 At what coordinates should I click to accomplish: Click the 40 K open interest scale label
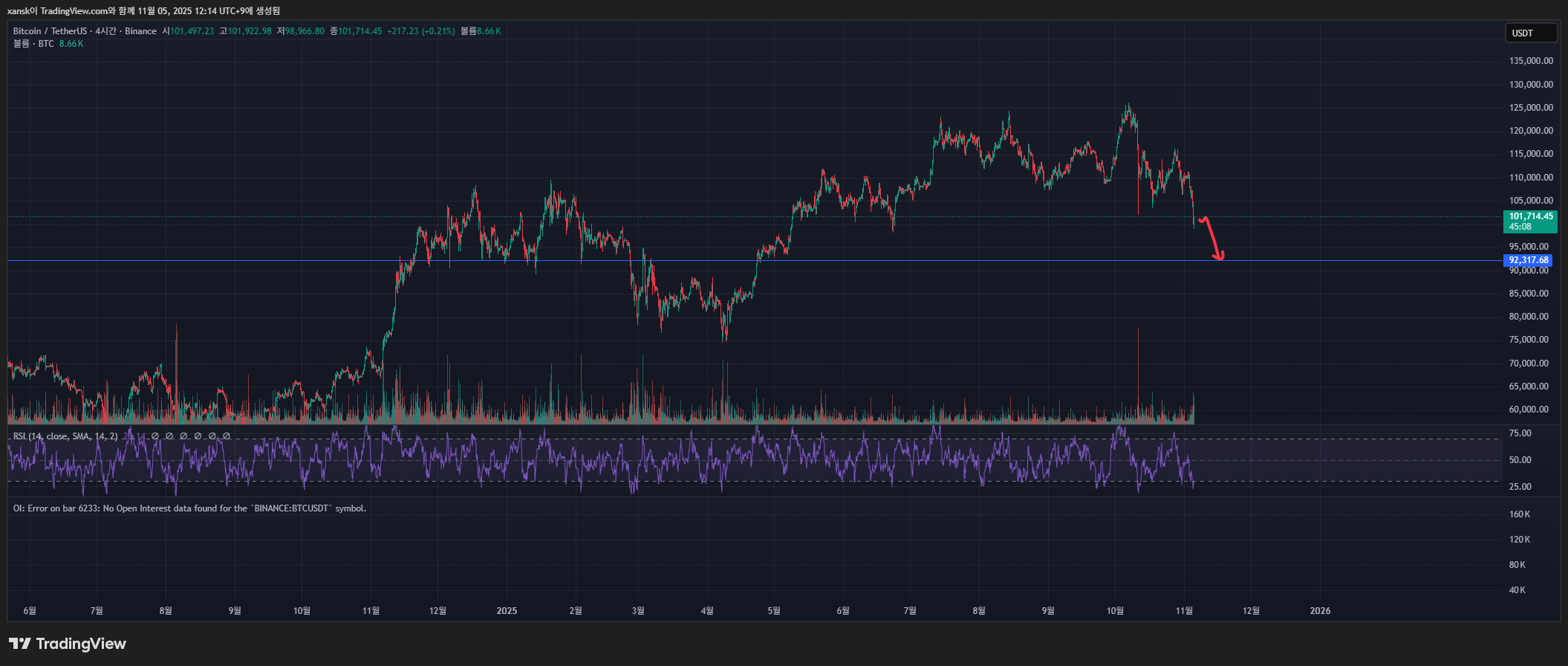tap(1517, 590)
